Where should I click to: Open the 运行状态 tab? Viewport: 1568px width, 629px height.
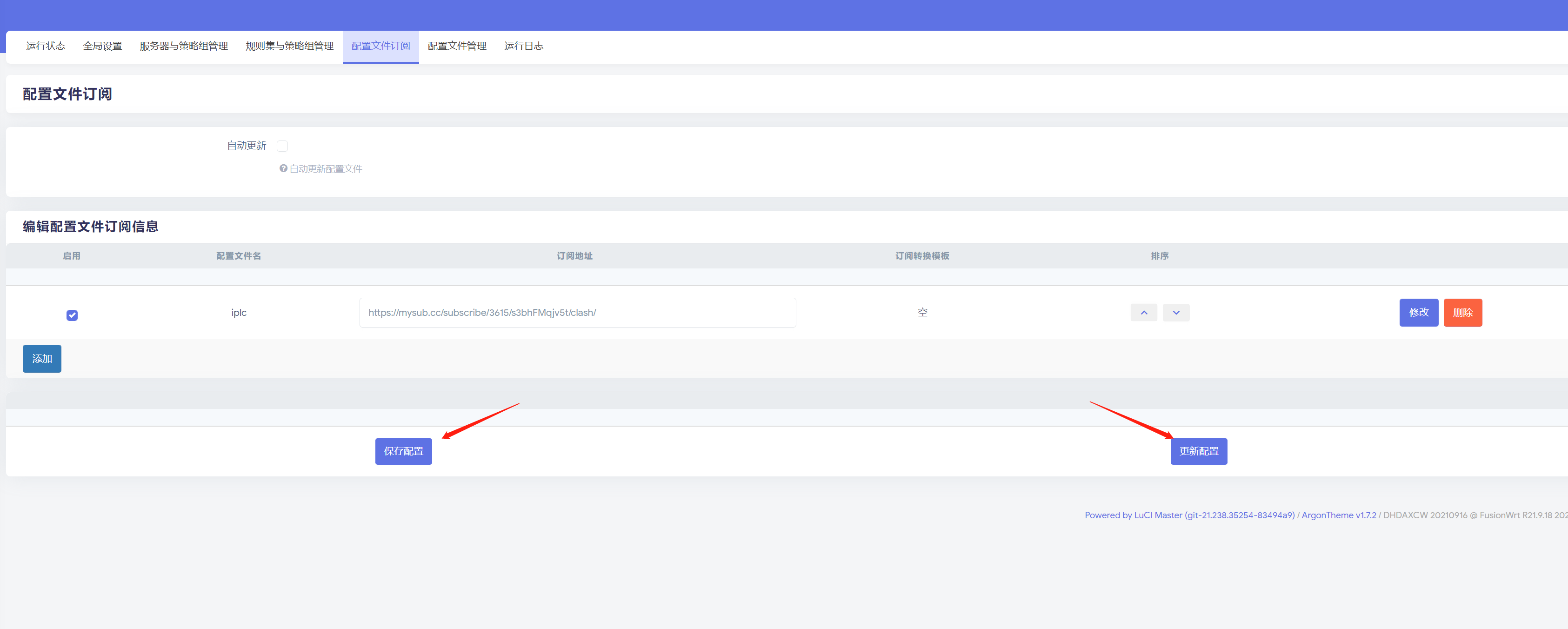(46, 46)
